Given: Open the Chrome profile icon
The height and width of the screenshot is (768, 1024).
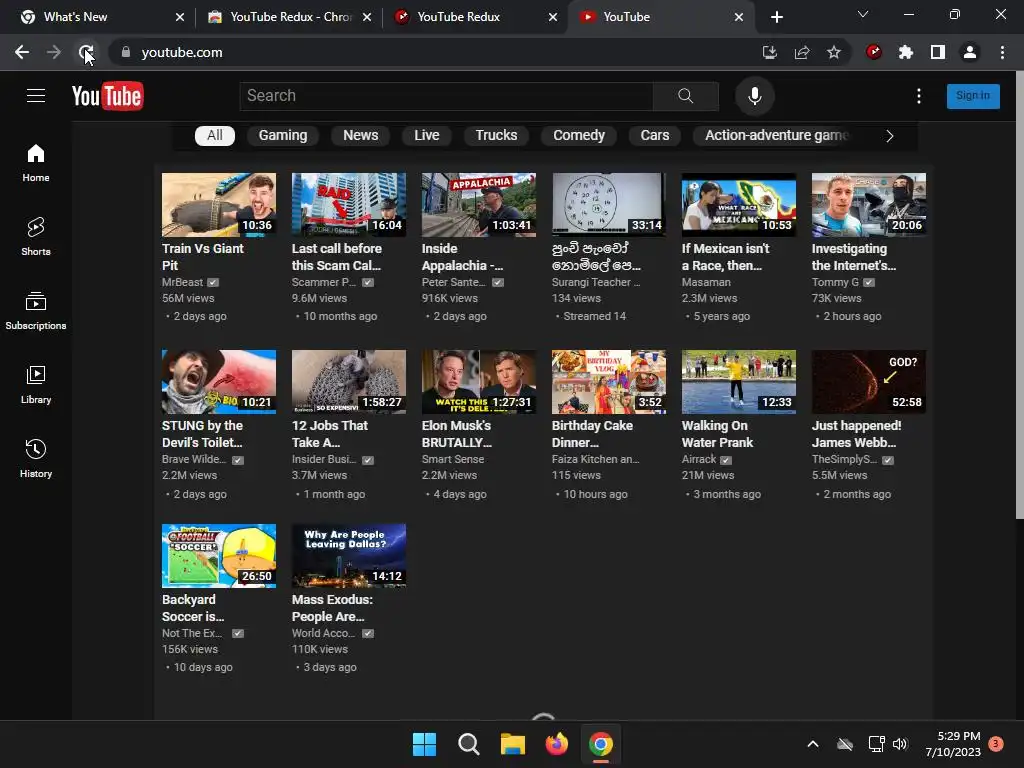Looking at the screenshot, I should (970, 52).
